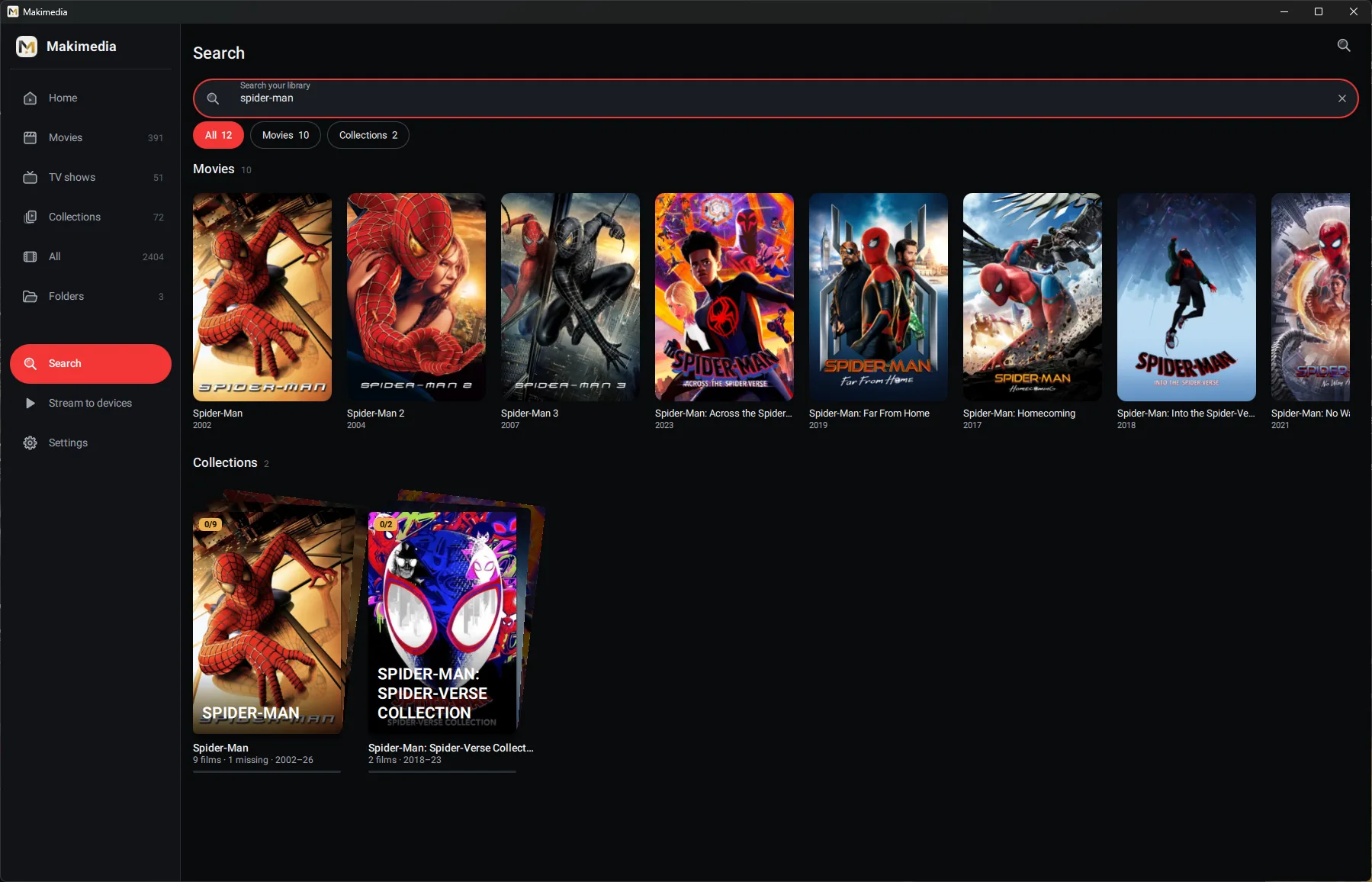The width and height of the screenshot is (1372, 882).
Task: Click 'Spider-Man: Spider-Verse Collect...' title
Action: 451,748
